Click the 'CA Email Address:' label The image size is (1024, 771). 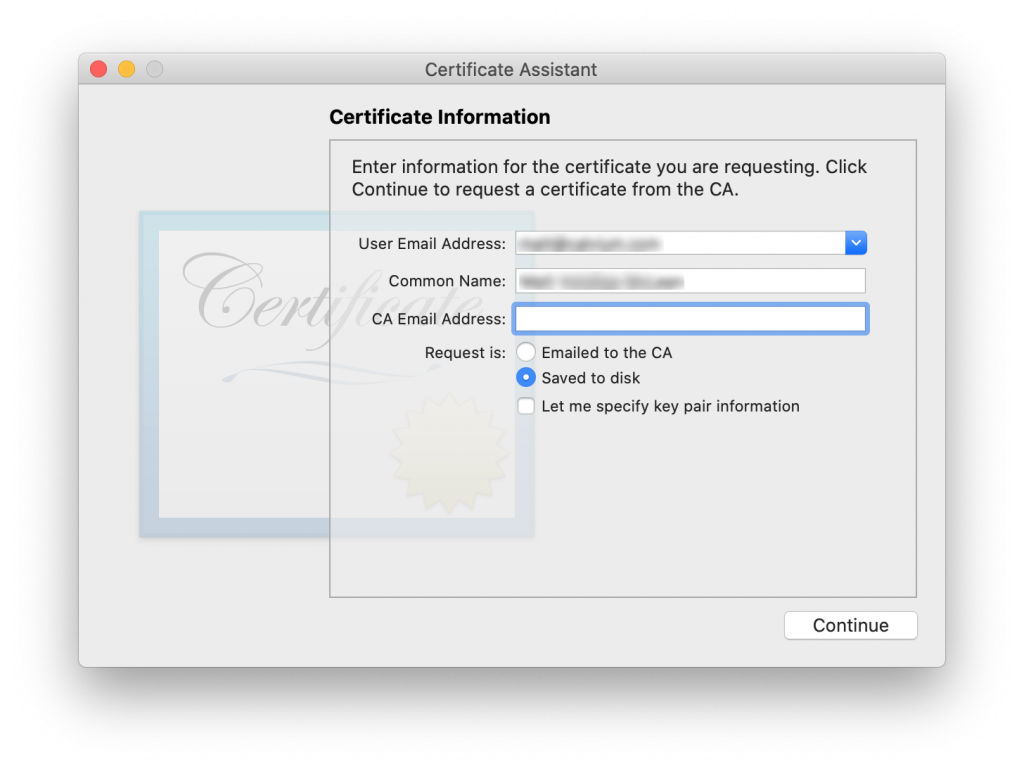pos(438,319)
